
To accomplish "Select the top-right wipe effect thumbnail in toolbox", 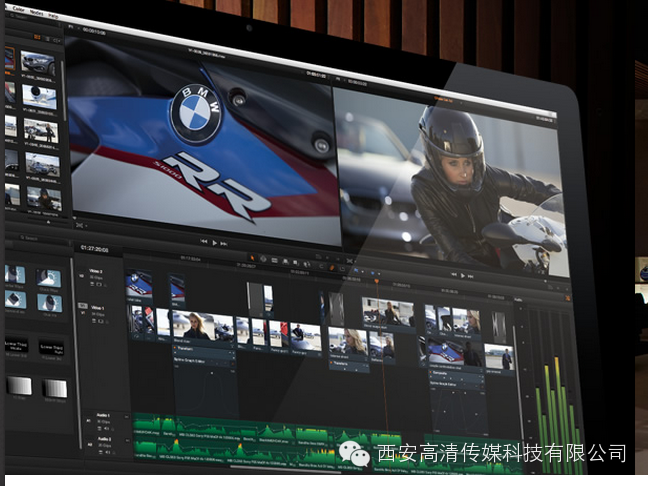I will tap(49, 277).
